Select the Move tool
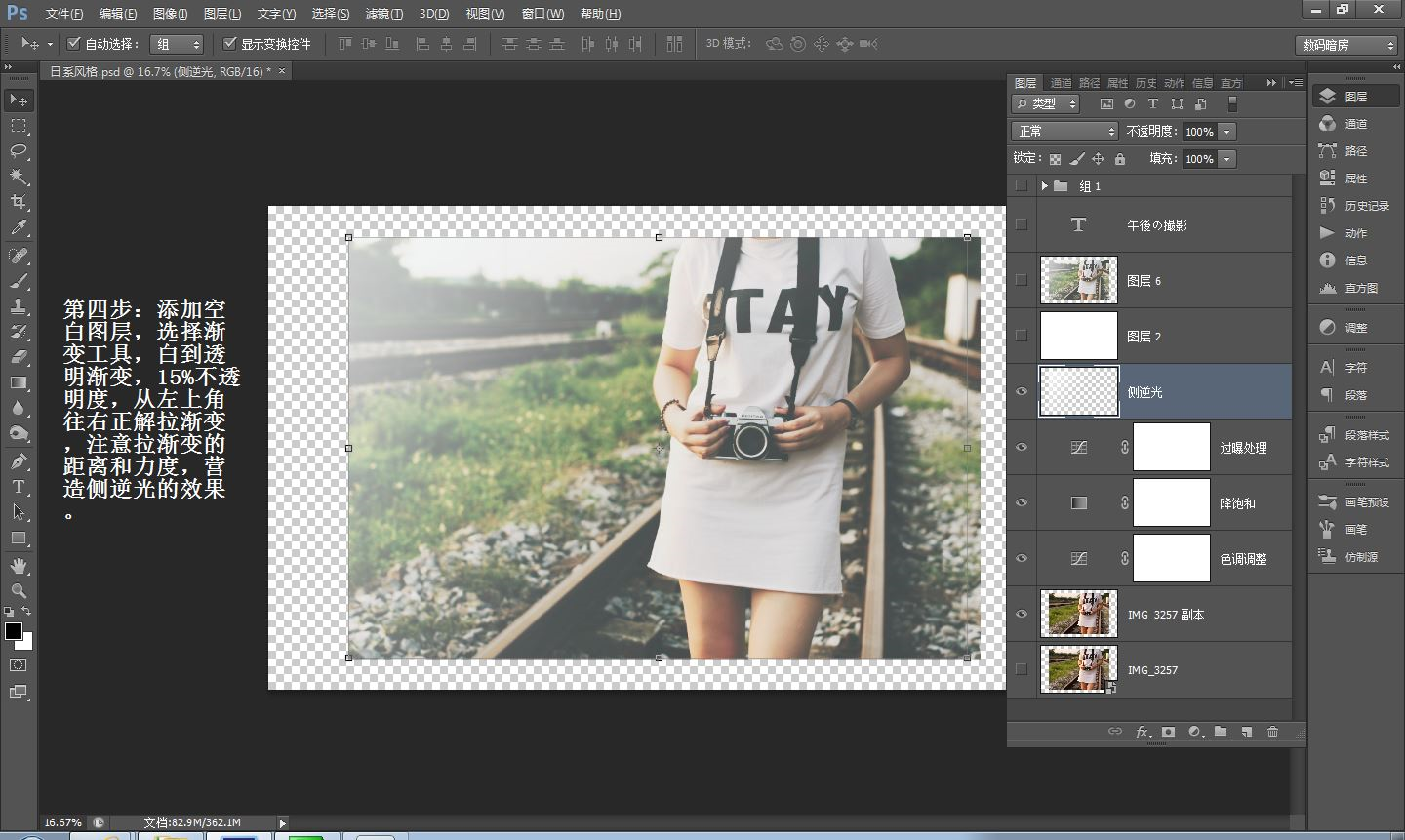1405x840 pixels. click(19, 100)
